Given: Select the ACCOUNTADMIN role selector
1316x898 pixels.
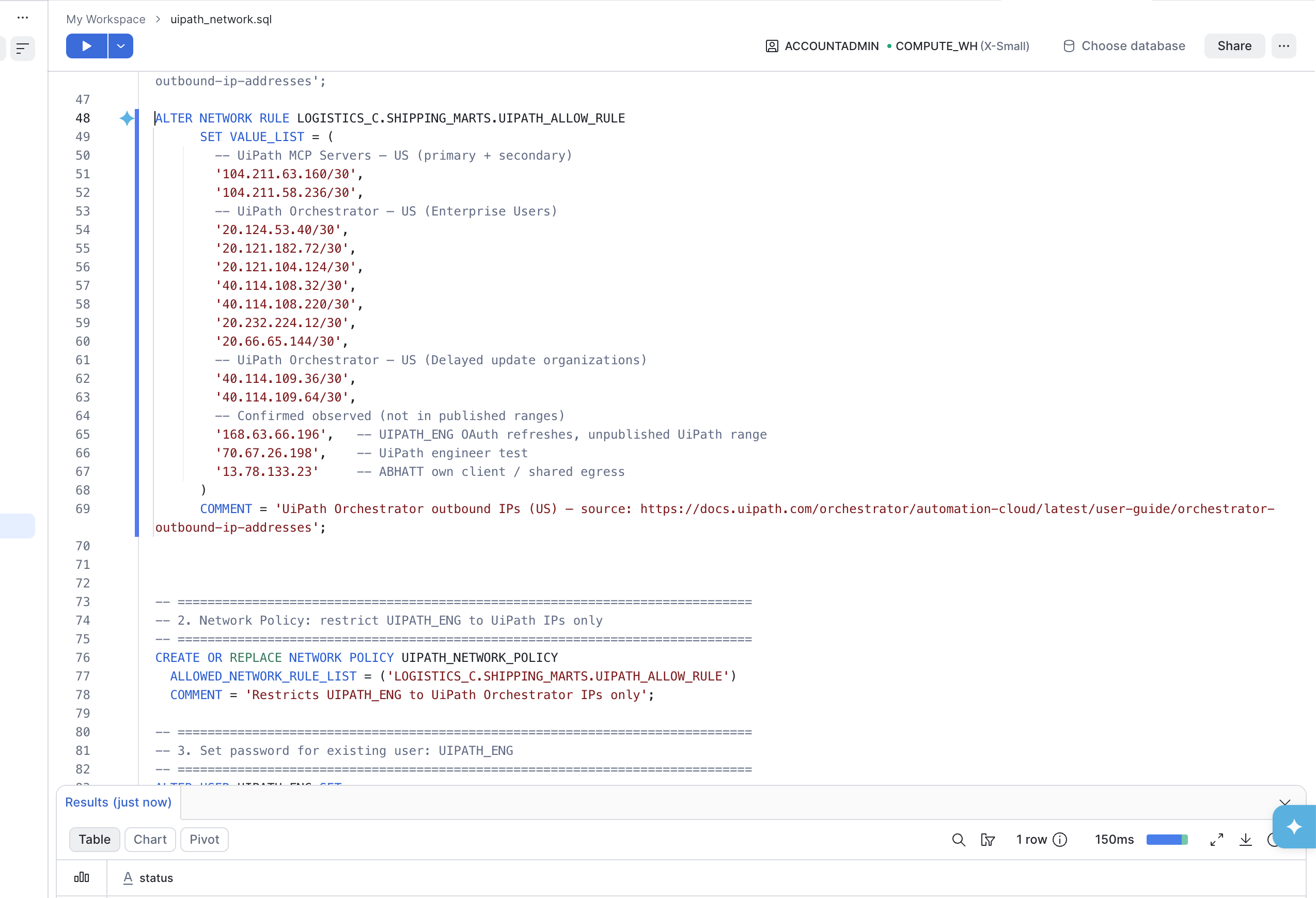Looking at the screenshot, I should coord(822,46).
